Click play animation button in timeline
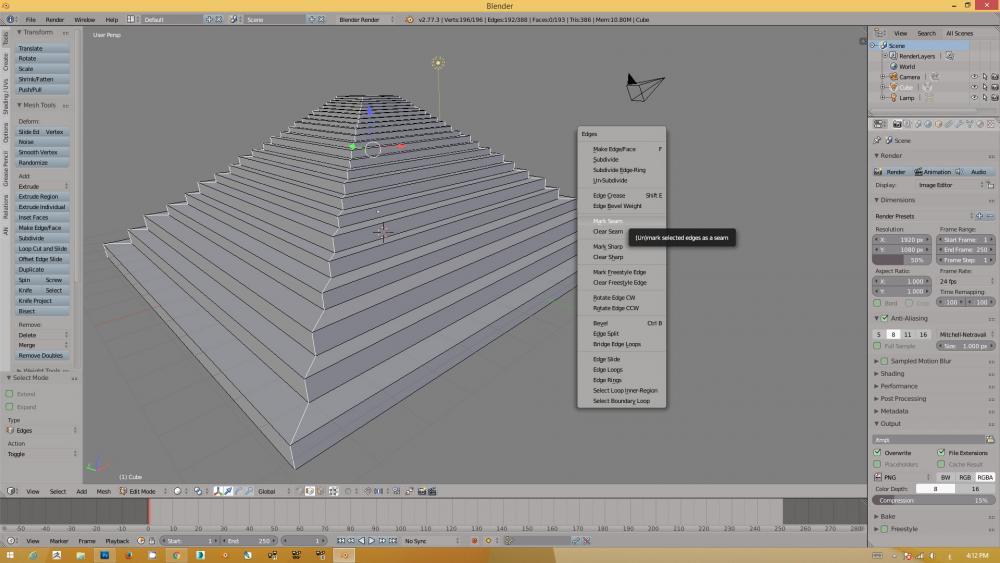Screen dimensions: 1000x563 (x=372, y=541)
